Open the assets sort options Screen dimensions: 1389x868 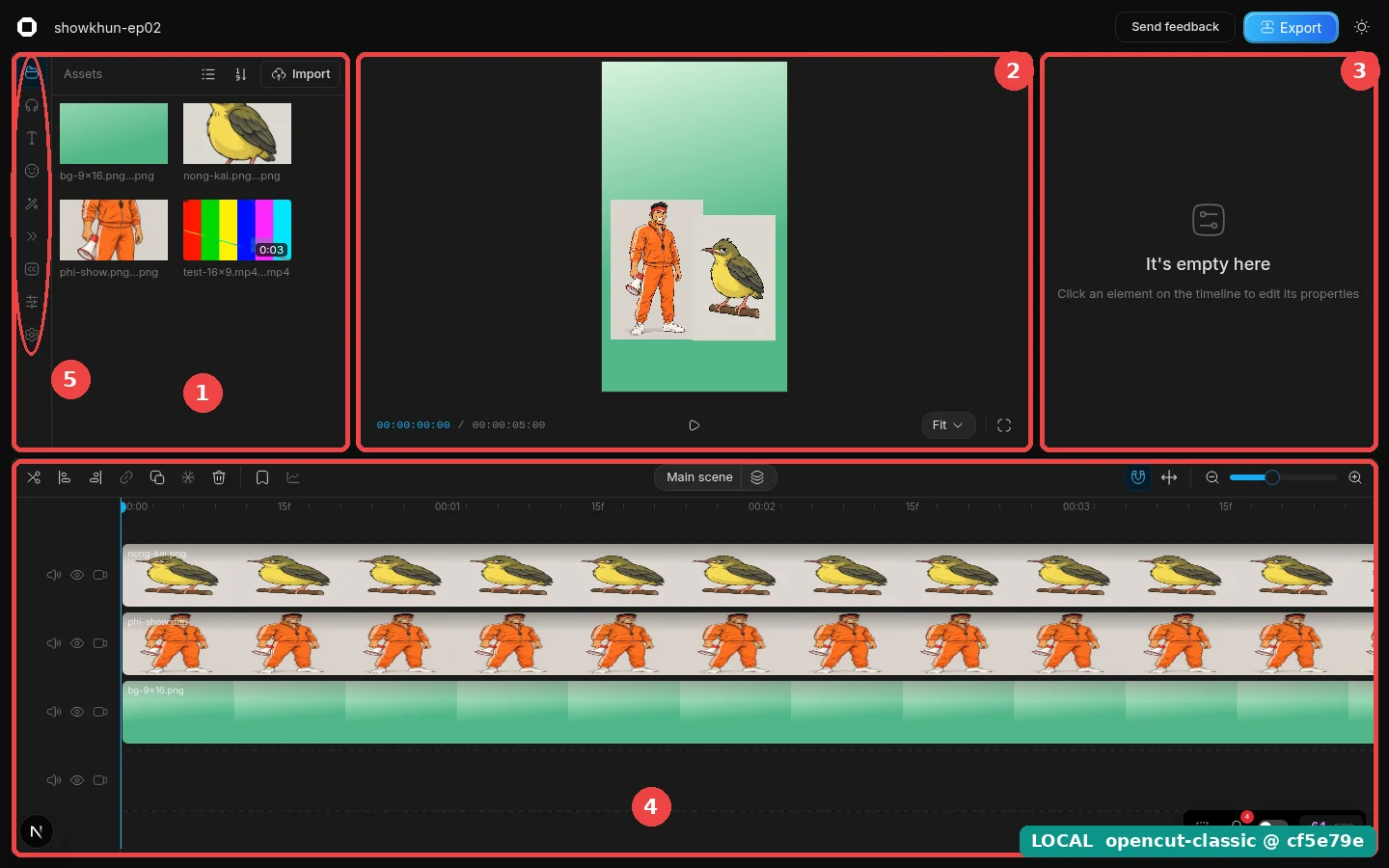(x=241, y=74)
